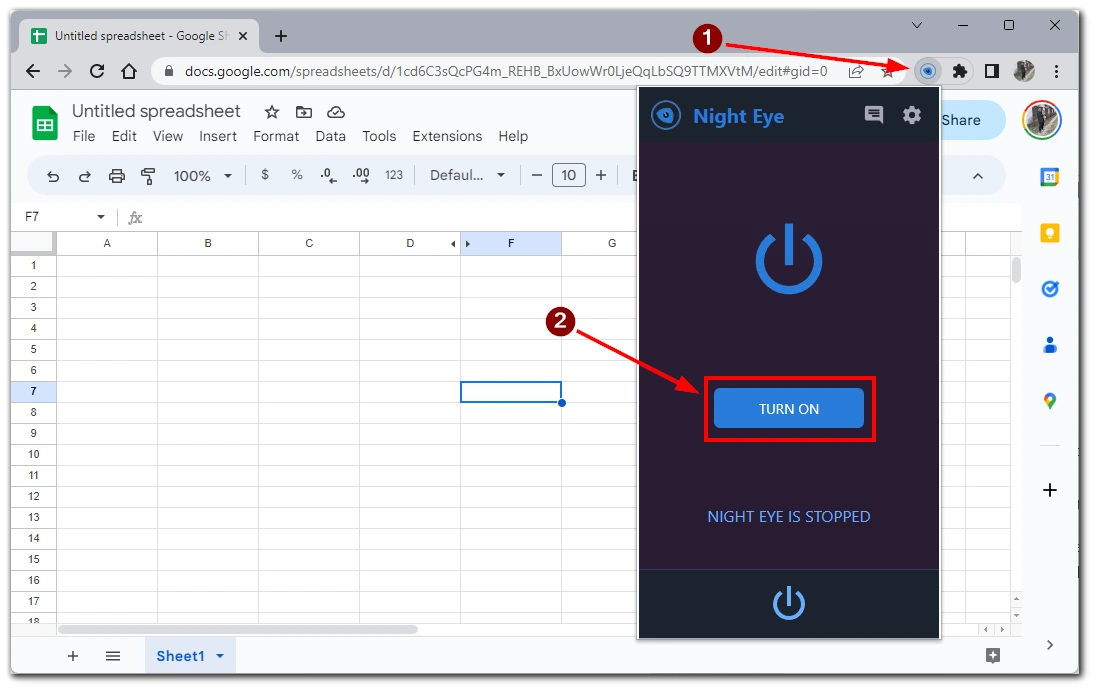The image size is (1097, 692).
Task: Open Chrome three-dot menu
Action: tap(1056, 71)
